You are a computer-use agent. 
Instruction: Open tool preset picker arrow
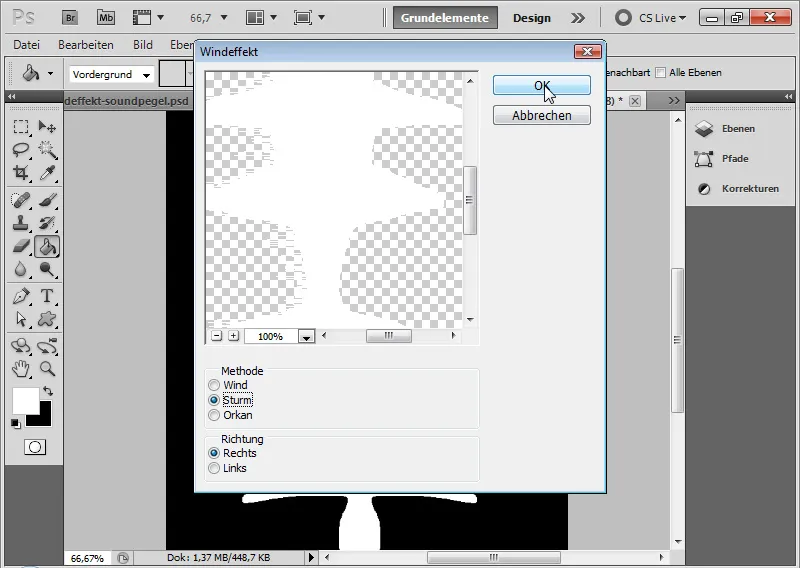tap(50, 73)
